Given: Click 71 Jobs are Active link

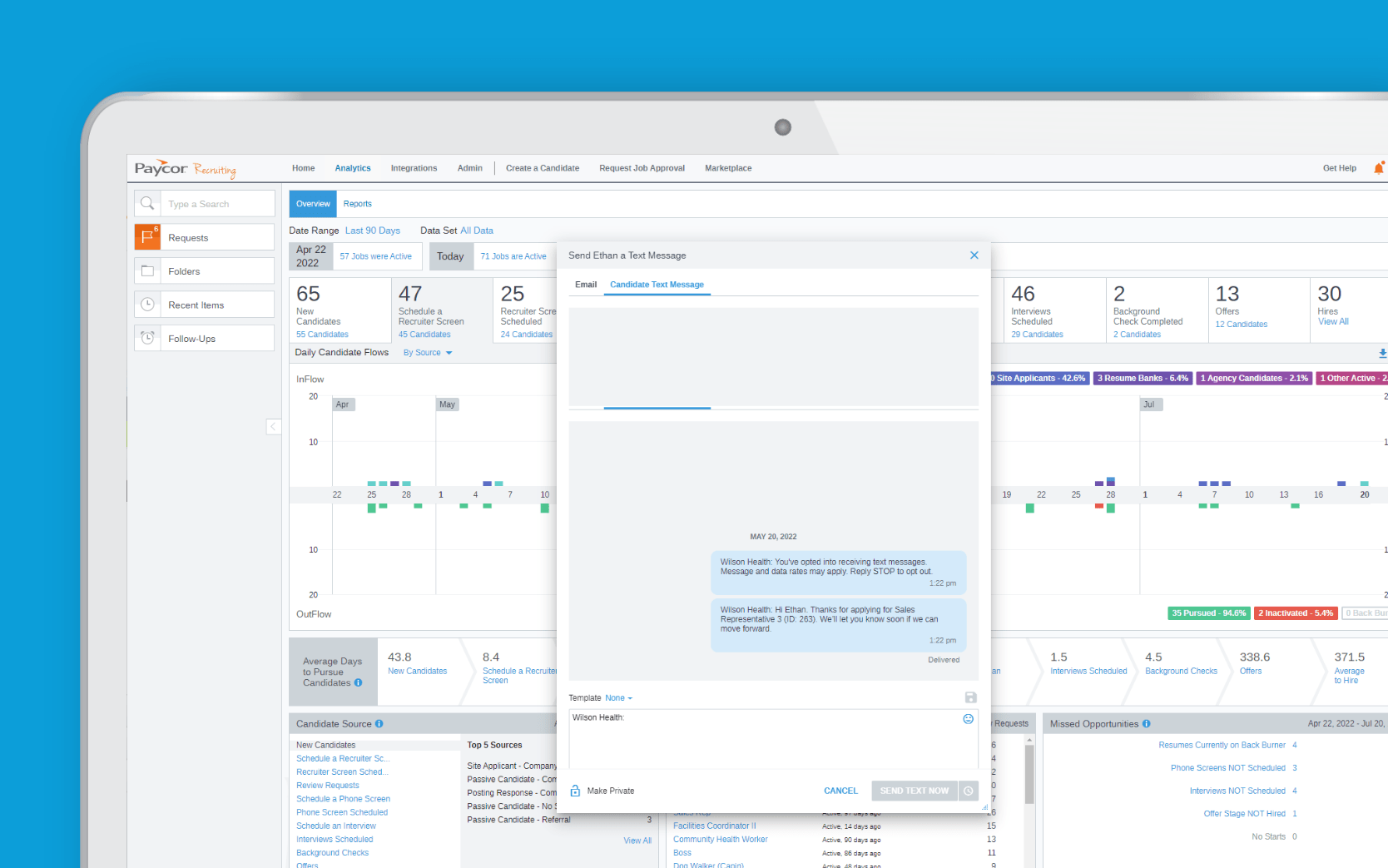Looking at the screenshot, I should tap(513, 256).
